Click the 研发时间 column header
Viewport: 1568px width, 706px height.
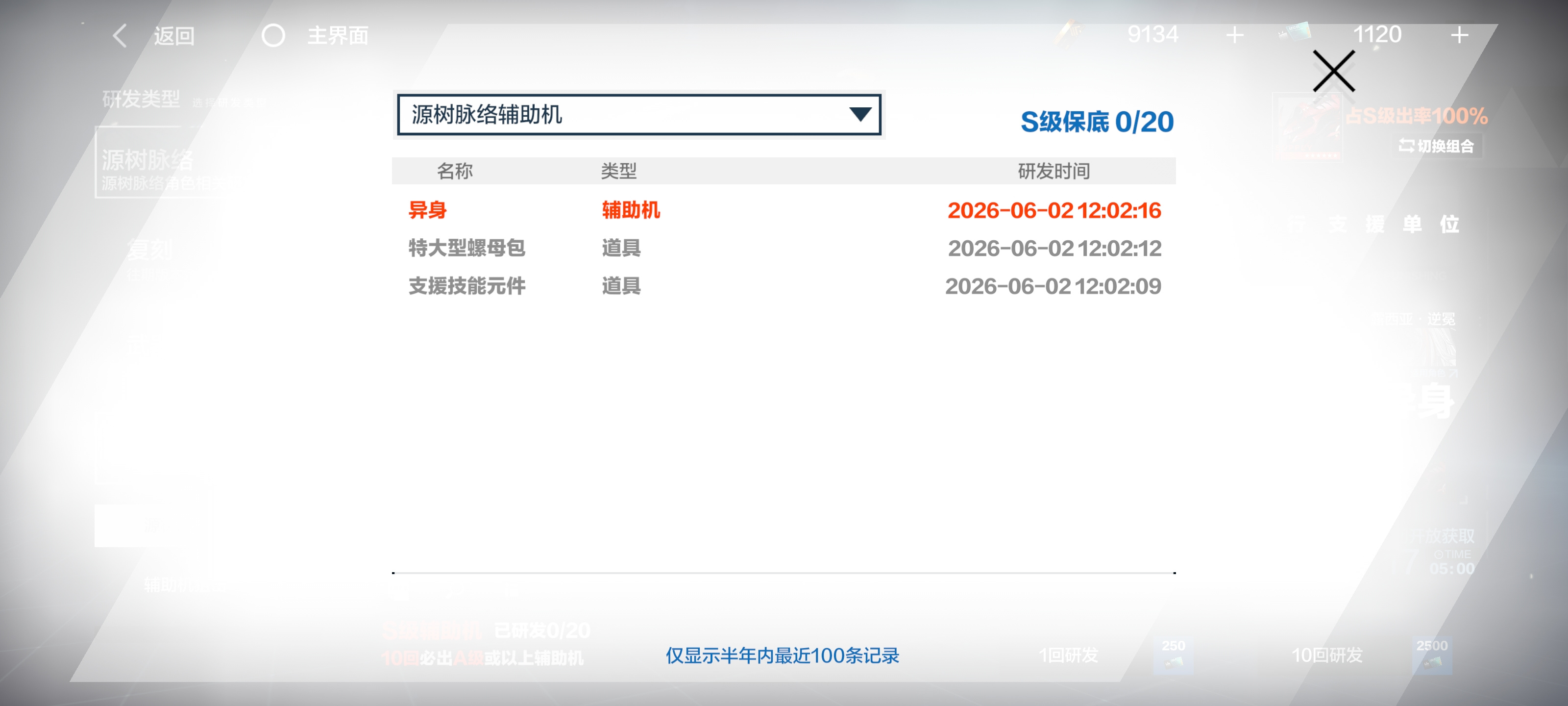pos(1053,171)
